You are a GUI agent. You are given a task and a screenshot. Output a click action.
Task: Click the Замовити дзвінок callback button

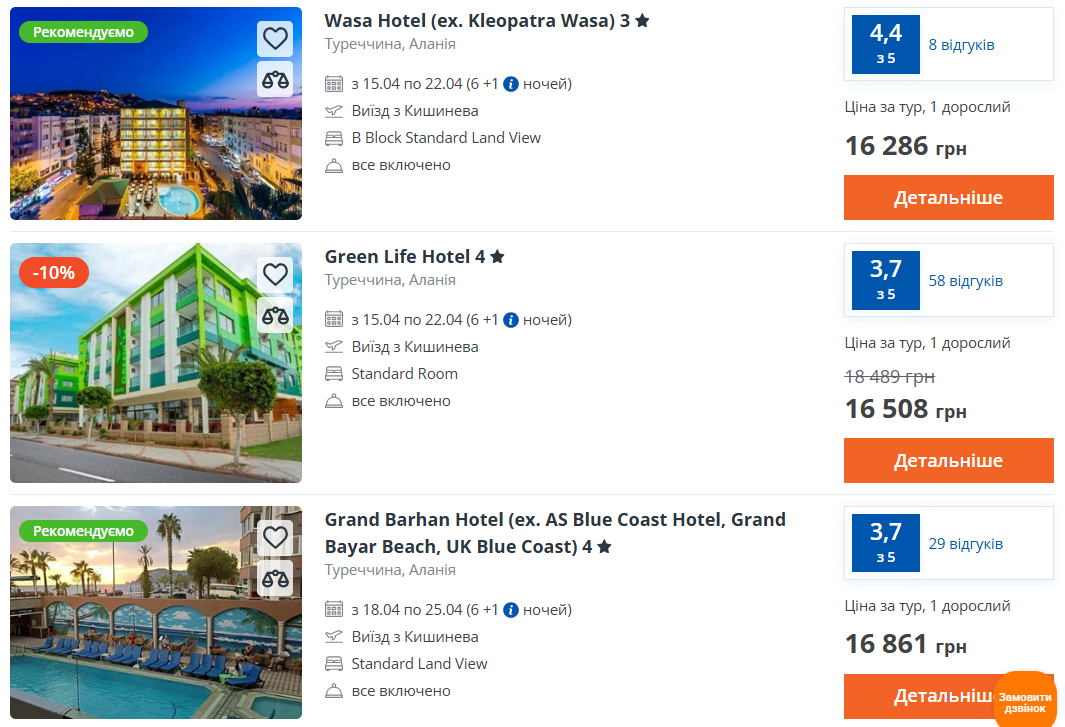[x=1024, y=701]
